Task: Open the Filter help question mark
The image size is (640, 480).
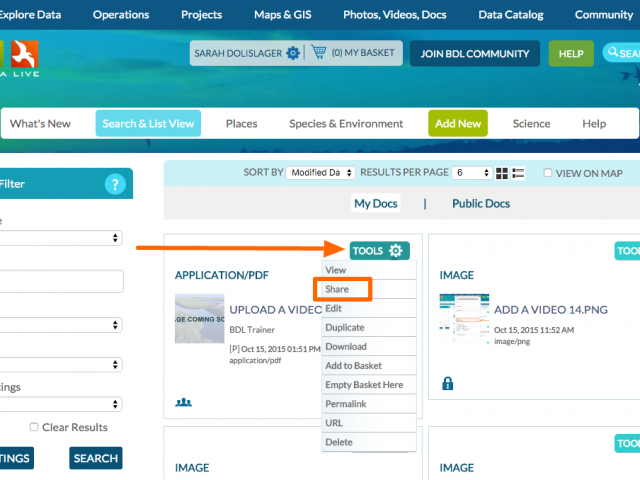Action: (115, 184)
